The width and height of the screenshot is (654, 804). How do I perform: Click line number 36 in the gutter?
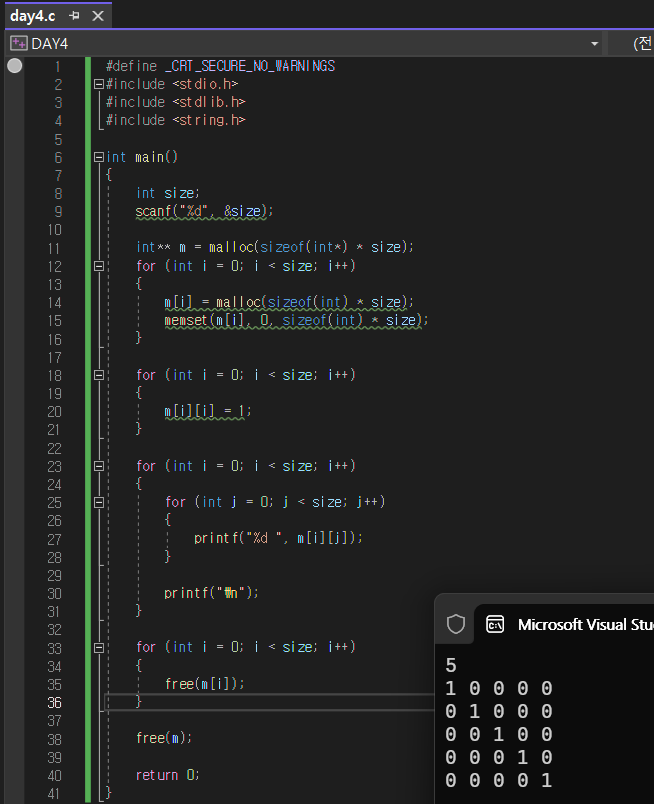tap(54, 702)
